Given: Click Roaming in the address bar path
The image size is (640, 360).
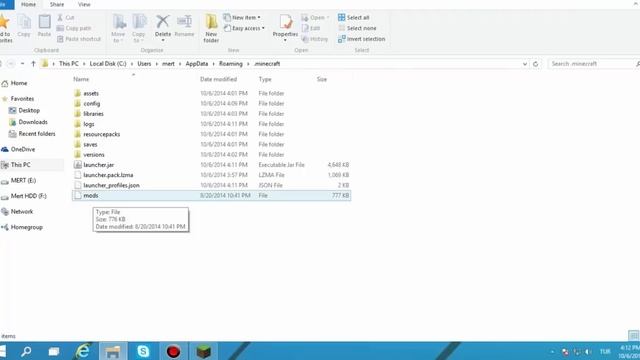Looking at the screenshot, I should coord(231,64).
